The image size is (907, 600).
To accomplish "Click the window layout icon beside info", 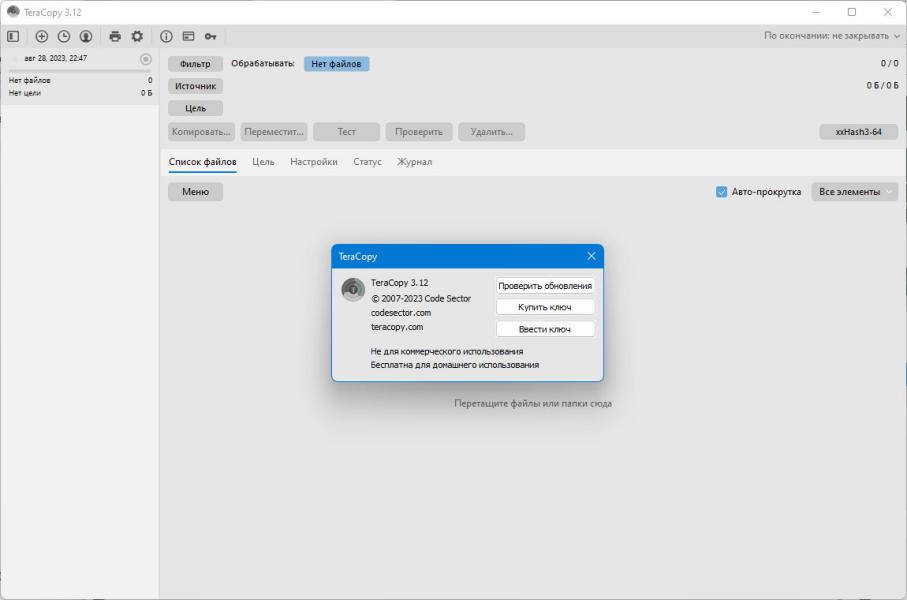I will [x=189, y=36].
